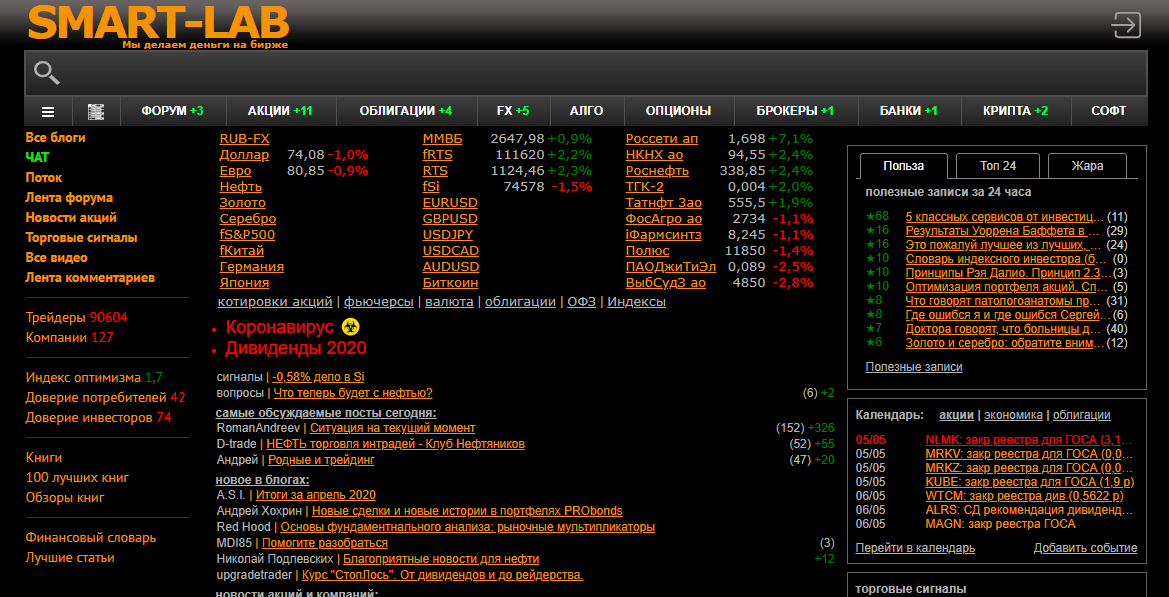Click the Евро quote link
Viewport: 1169px width, 597px height.
point(236,171)
